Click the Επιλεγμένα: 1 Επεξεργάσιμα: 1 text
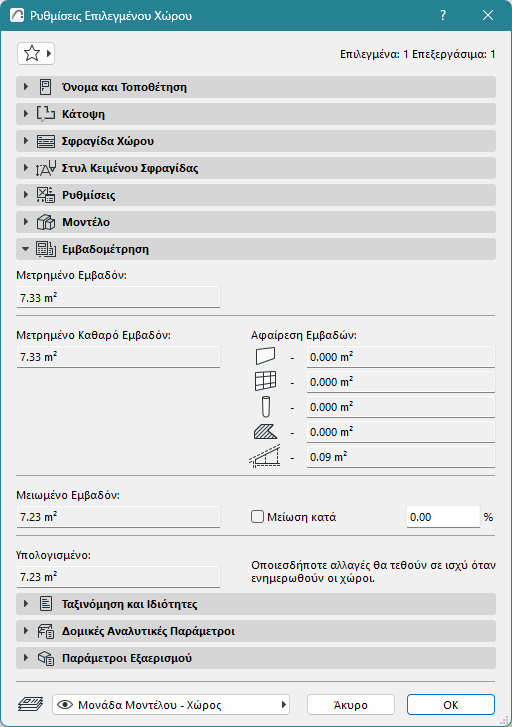 [x=417, y=54]
